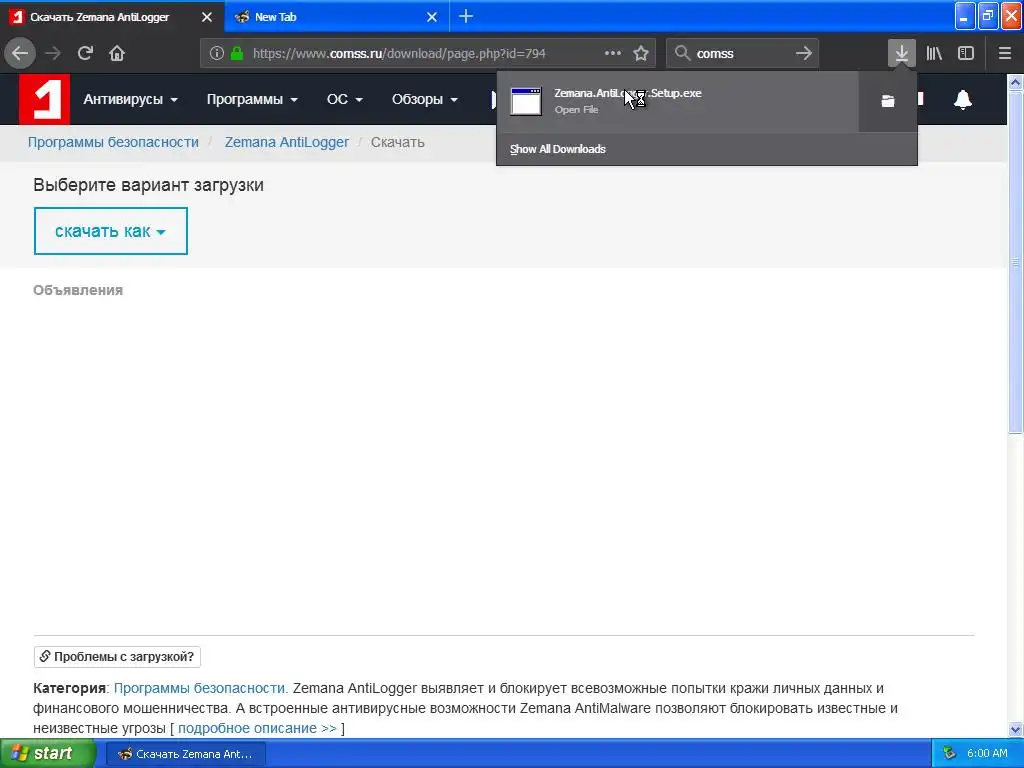Image resolution: width=1024 pixels, height=768 pixels.
Task: Open containing folder of downloaded file
Action: (888, 101)
